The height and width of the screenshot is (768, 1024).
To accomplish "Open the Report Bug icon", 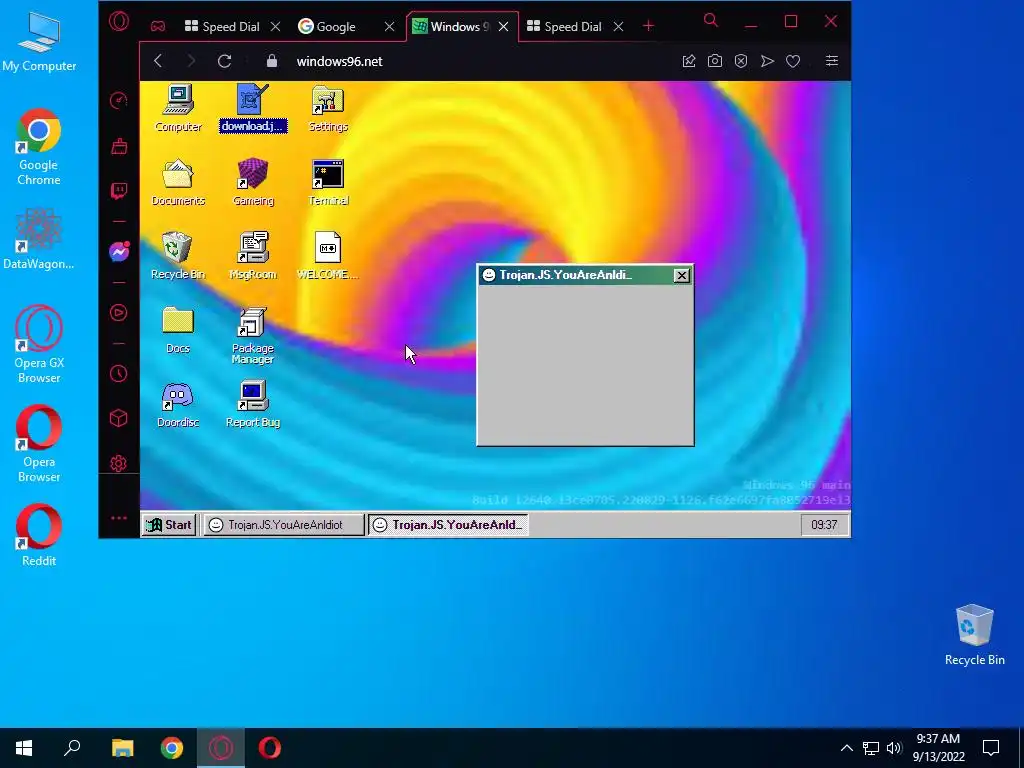I will click(253, 405).
